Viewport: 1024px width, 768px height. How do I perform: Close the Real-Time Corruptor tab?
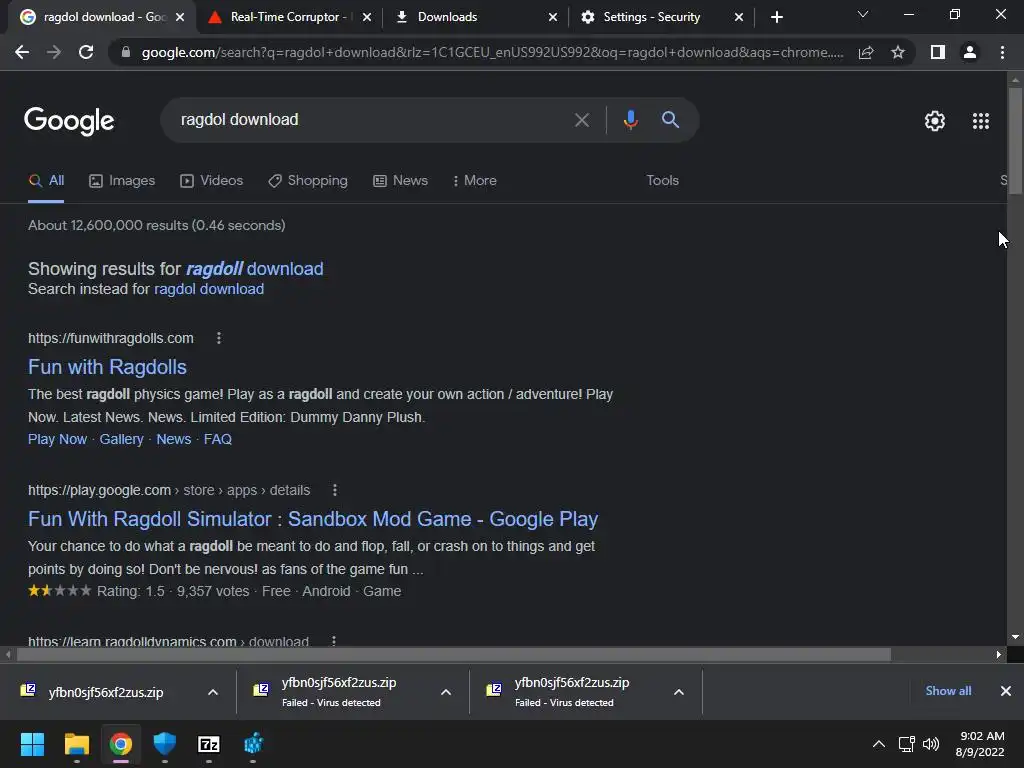367,17
